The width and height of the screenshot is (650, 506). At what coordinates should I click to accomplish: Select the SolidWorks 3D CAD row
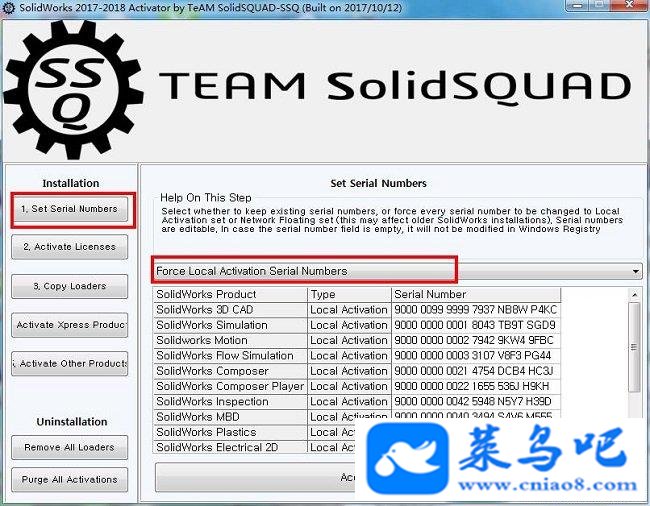pos(357,310)
